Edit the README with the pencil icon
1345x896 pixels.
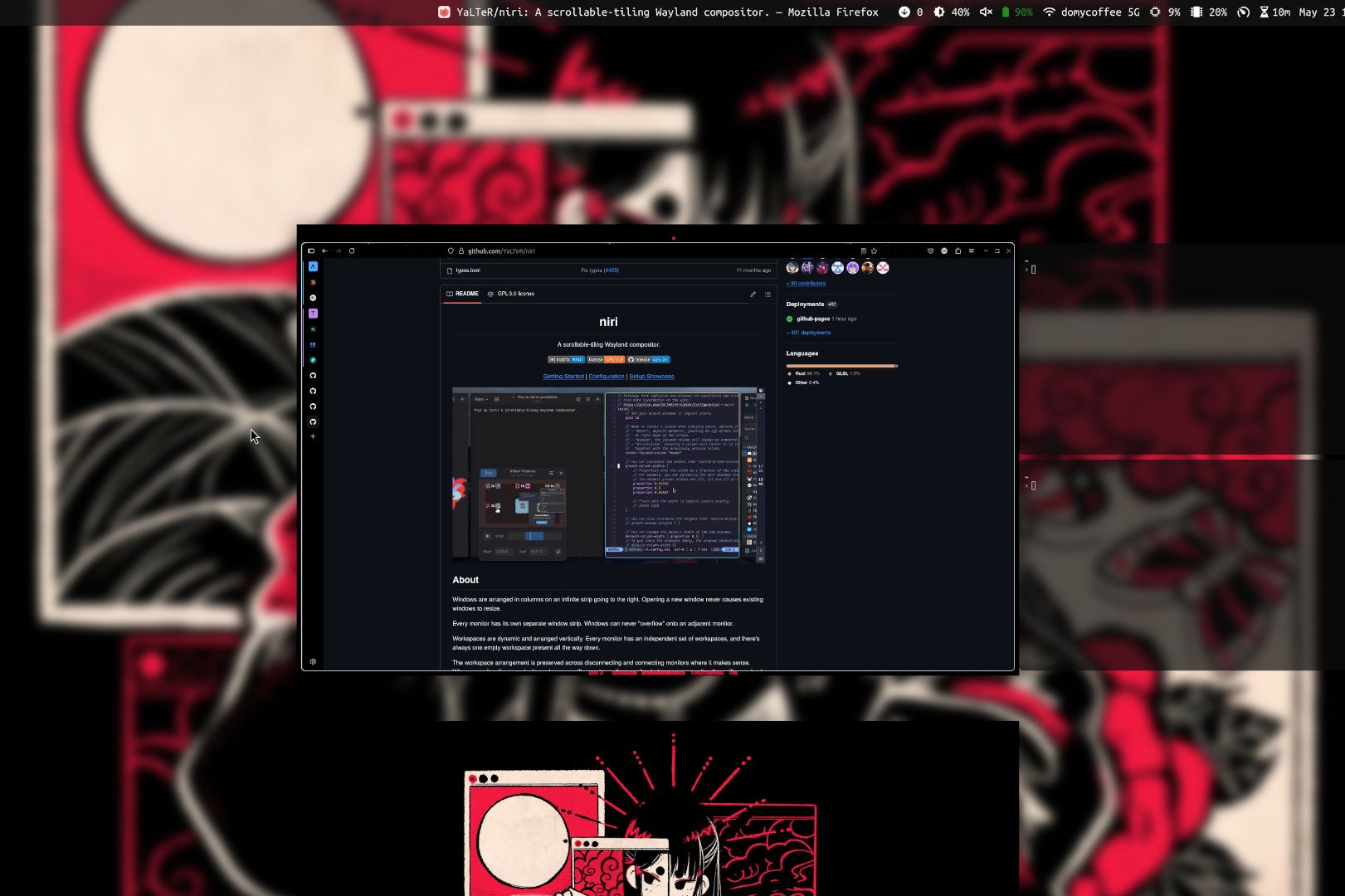coord(753,294)
